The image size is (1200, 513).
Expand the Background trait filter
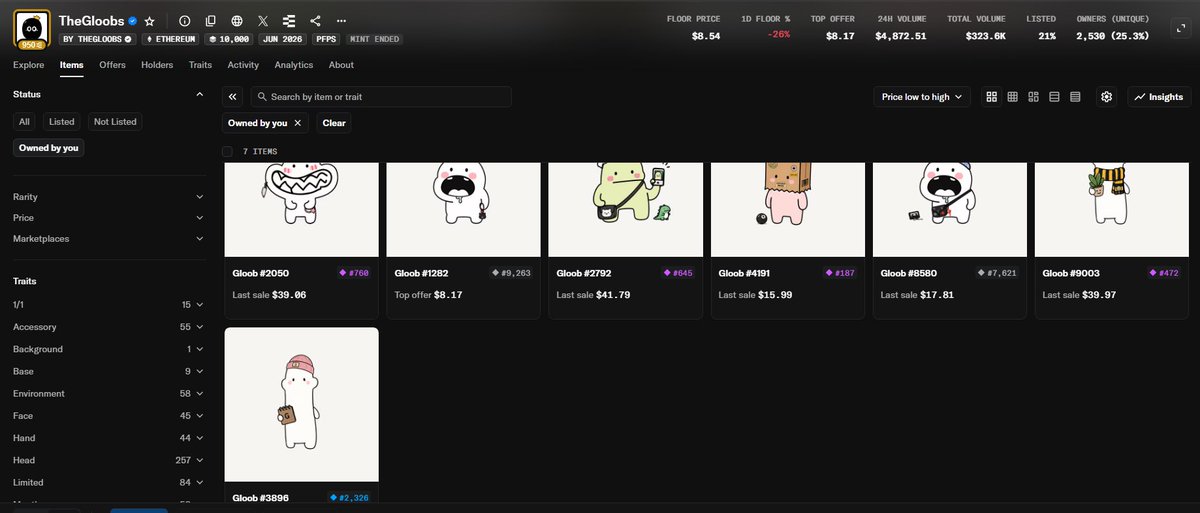click(x=108, y=349)
